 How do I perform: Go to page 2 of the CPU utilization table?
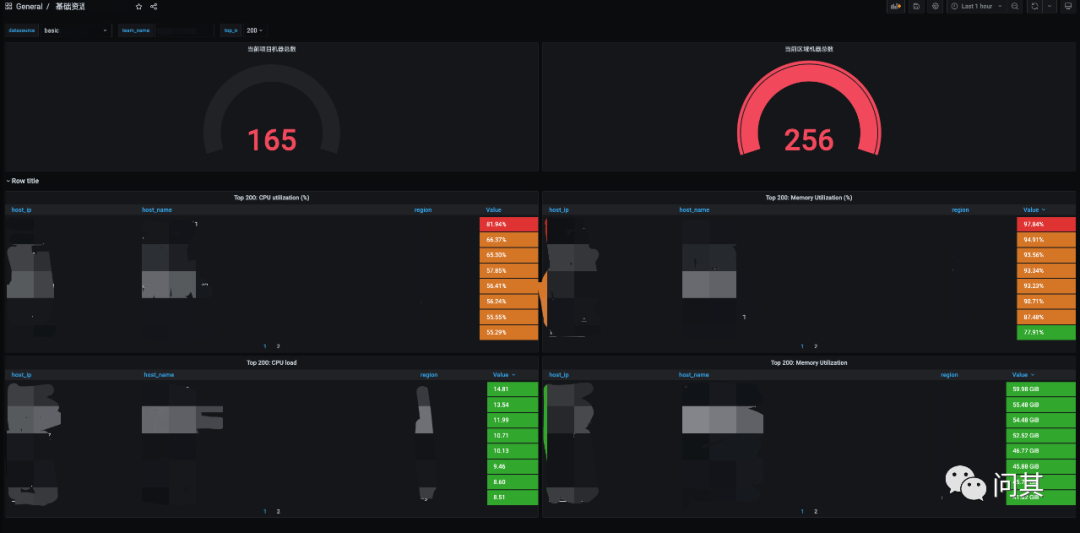pos(278,345)
